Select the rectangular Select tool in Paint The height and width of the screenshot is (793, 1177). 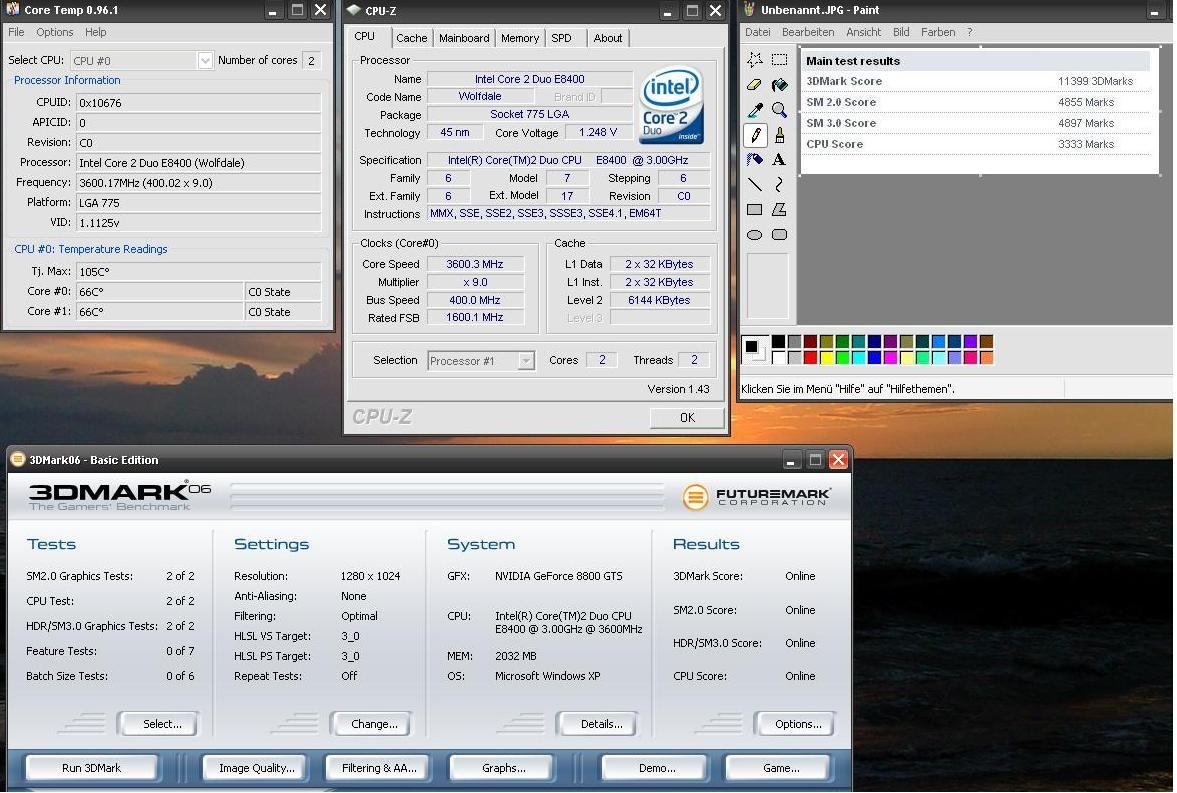(780, 60)
